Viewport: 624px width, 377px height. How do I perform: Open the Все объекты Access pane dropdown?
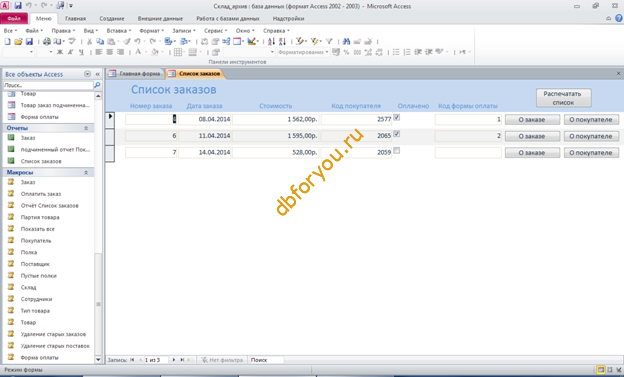[x=87, y=74]
